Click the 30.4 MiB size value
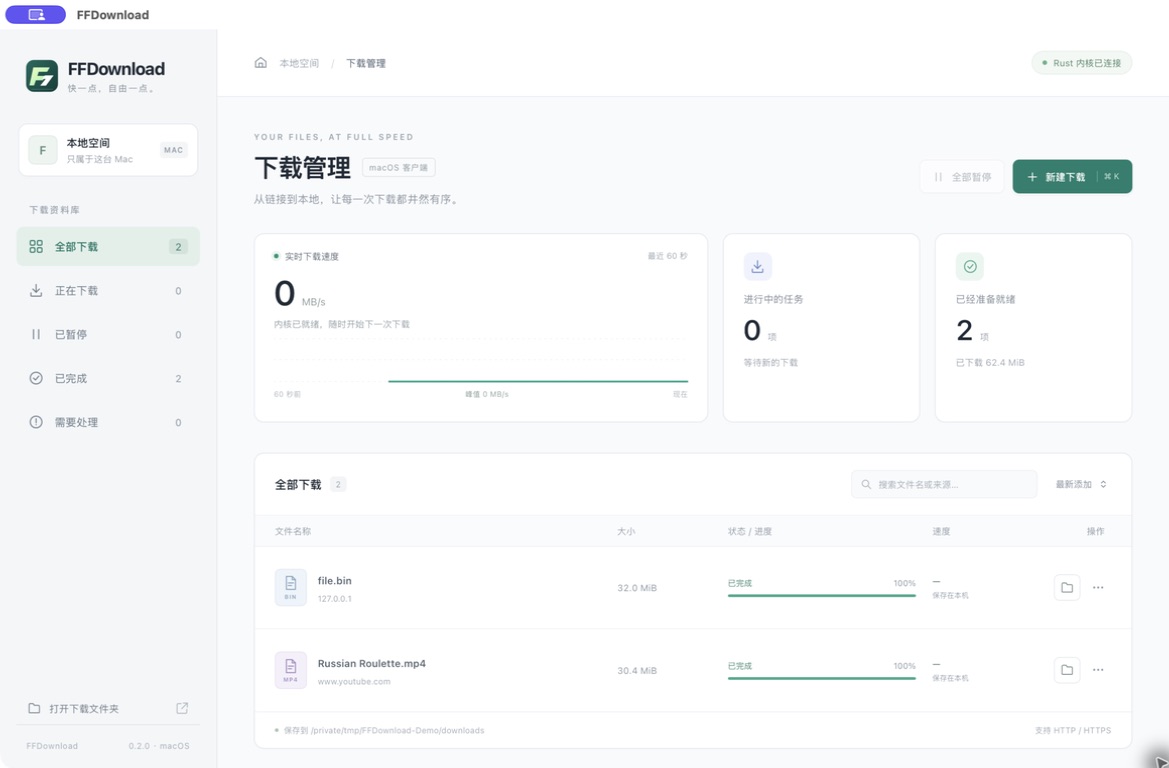The height and width of the screenshot is (768, 1169). (x=637, y=671)
